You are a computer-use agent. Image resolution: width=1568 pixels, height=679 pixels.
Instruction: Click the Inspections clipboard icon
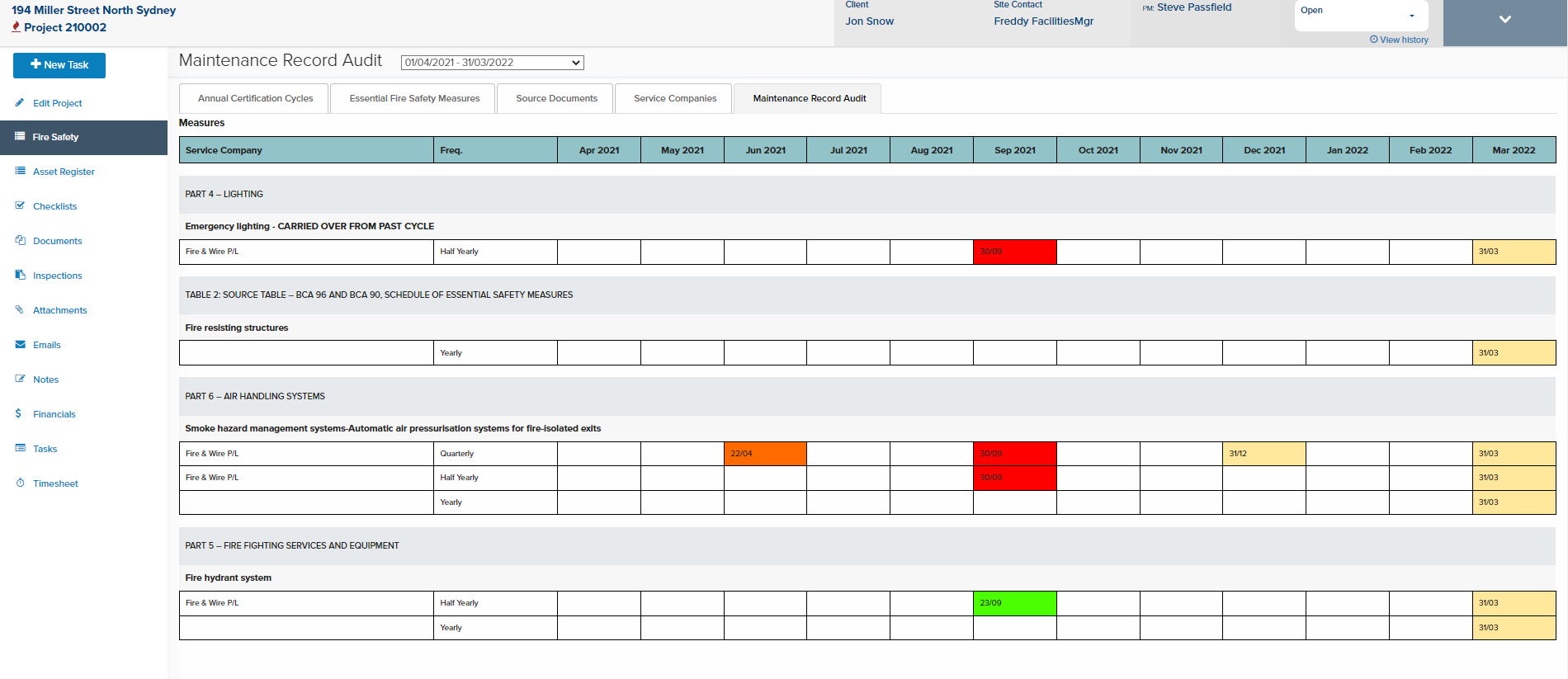[20, 275]
